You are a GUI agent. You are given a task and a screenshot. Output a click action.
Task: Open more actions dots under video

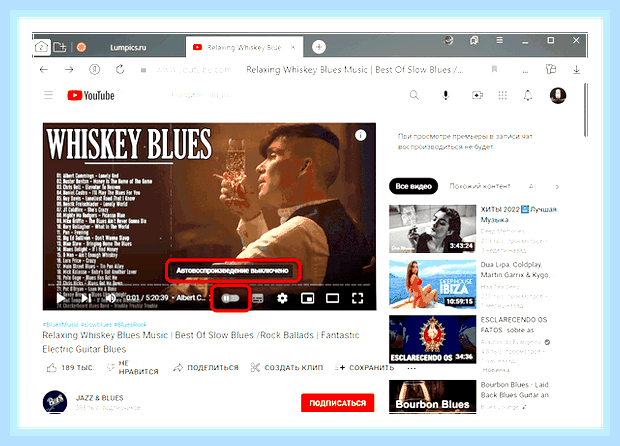(x=411, y=368)
